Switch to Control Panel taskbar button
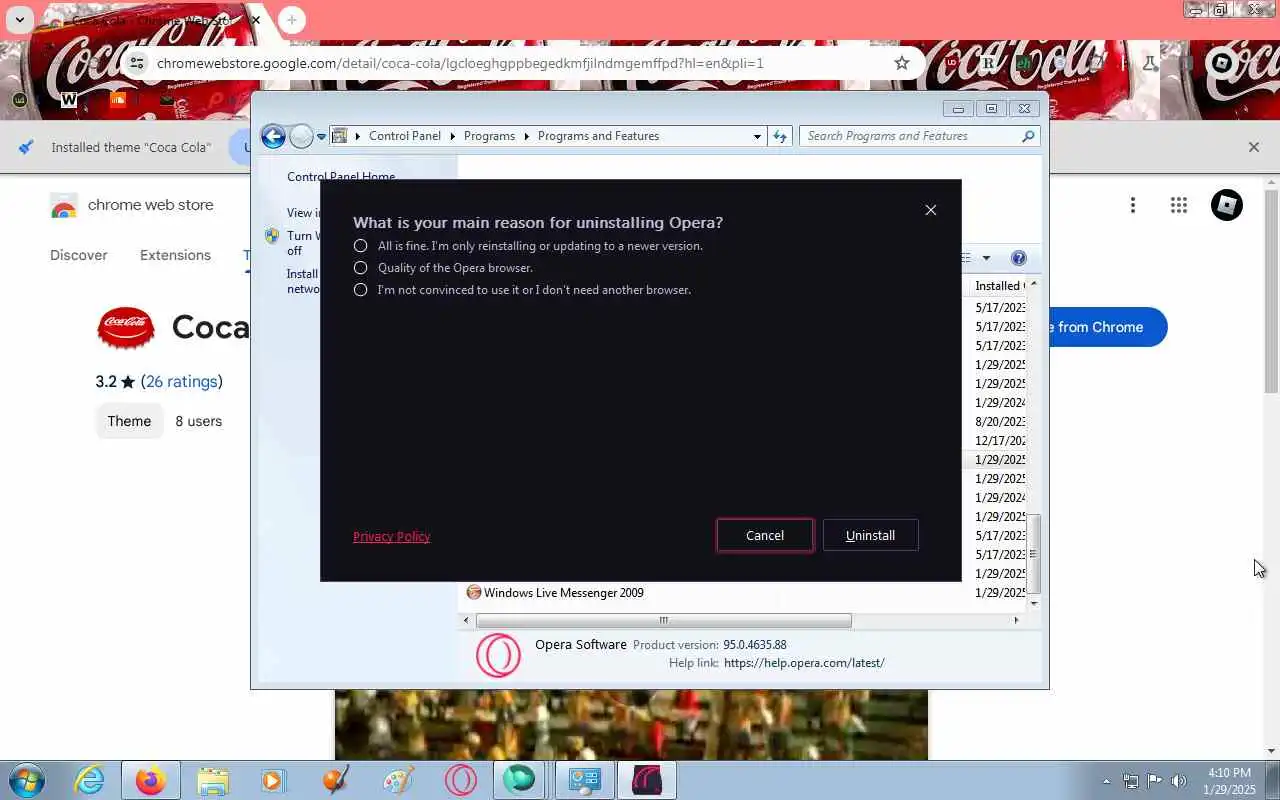The image size is (1280, 800). coord(585,780)
